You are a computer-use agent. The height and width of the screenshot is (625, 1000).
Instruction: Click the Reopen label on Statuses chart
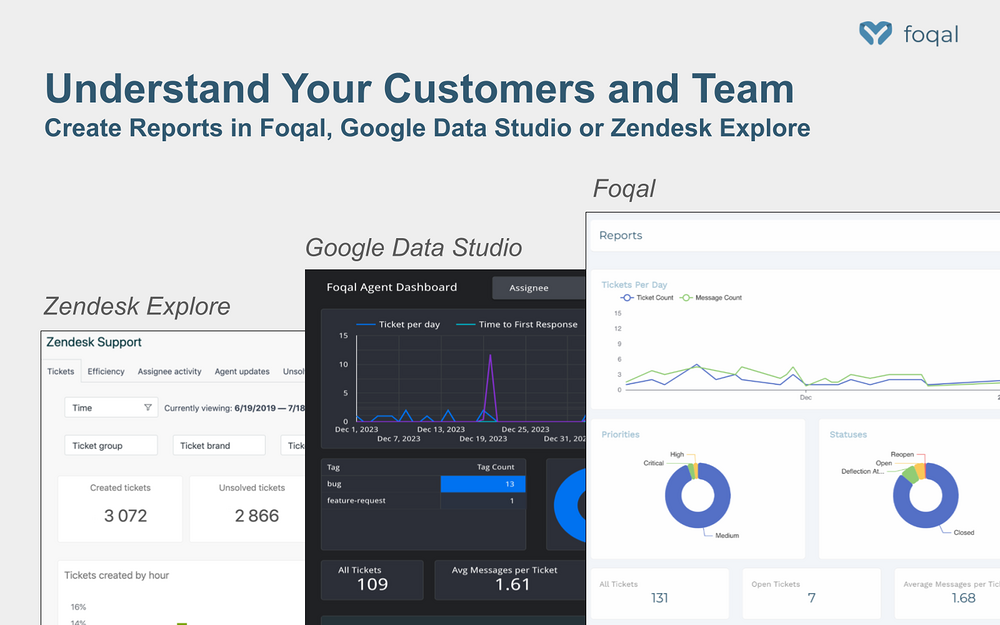pos(902,455)
